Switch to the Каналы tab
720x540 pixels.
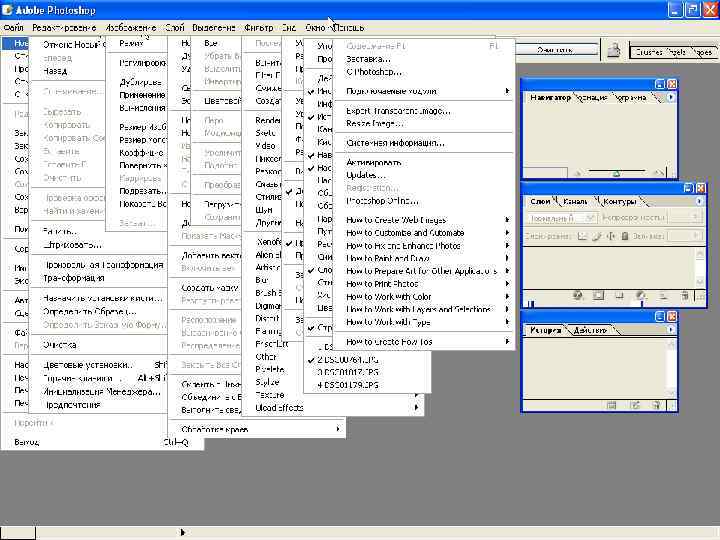[x=575, y=202]
